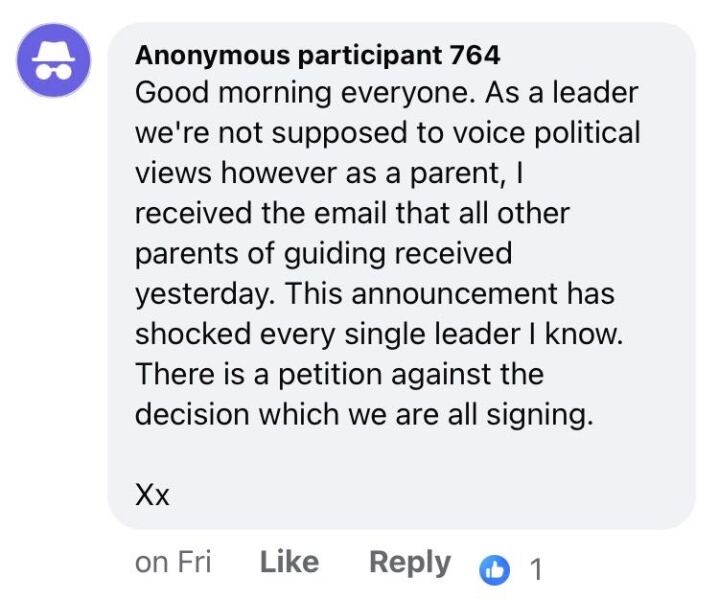Open the 'on Fri' timestamp link
Image resolution: width=719 pixels, height=600 pixels.
173,563
